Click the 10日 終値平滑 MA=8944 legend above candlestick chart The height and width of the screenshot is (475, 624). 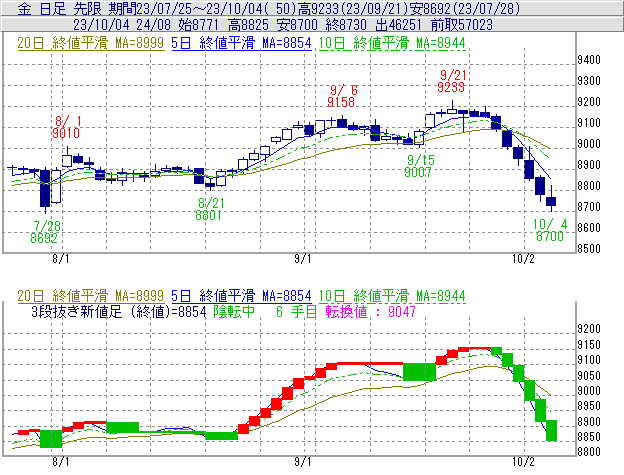click(x=392, y=43)
